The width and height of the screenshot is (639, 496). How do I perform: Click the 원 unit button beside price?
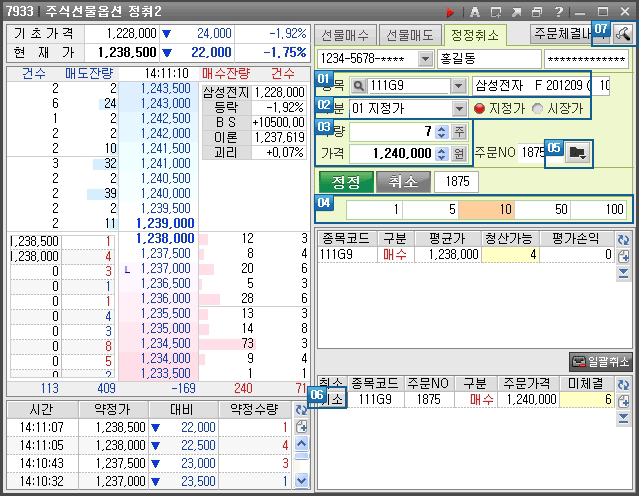[459, 154]
